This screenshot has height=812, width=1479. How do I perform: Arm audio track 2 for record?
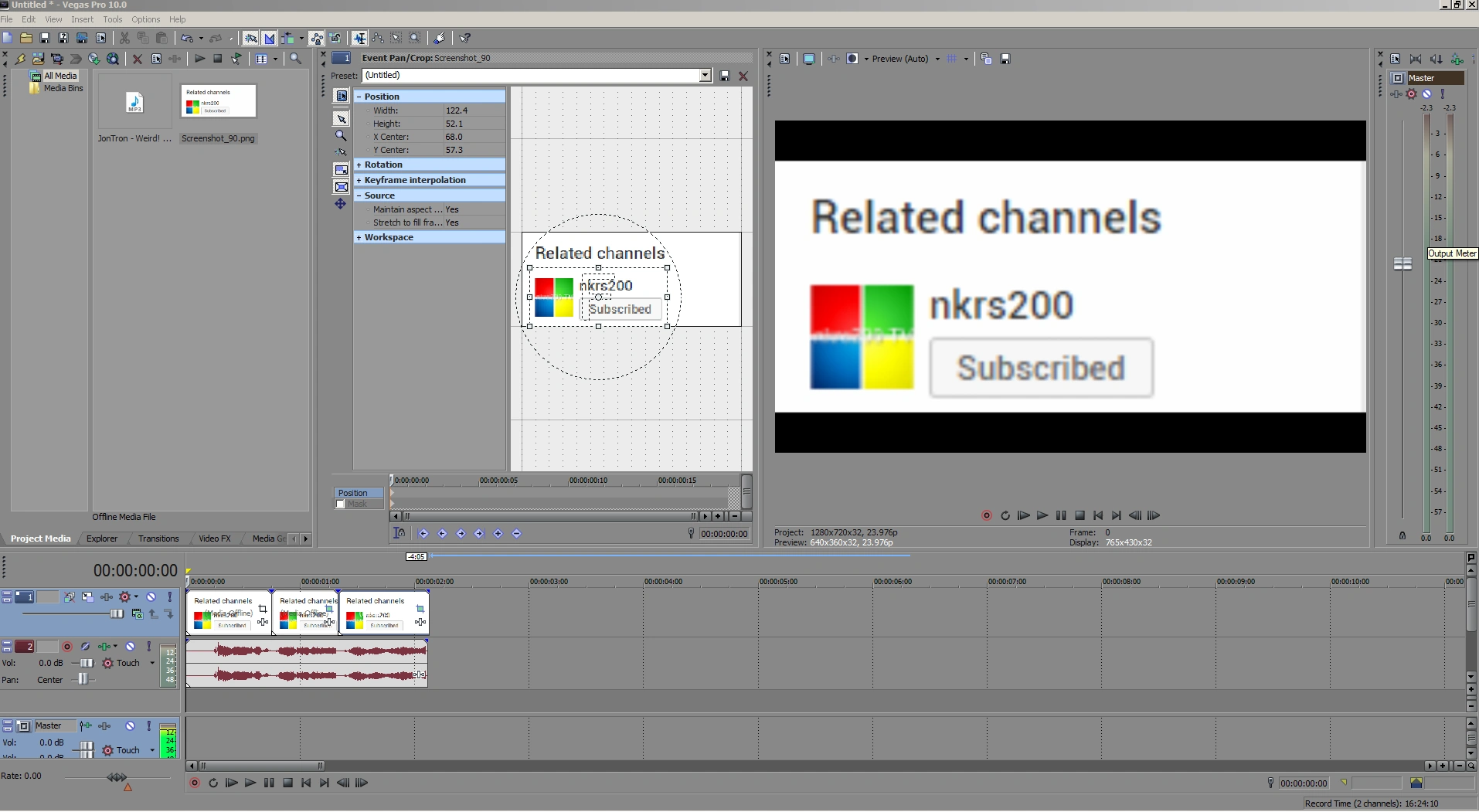pyautogui.click(x=67, y=647)
